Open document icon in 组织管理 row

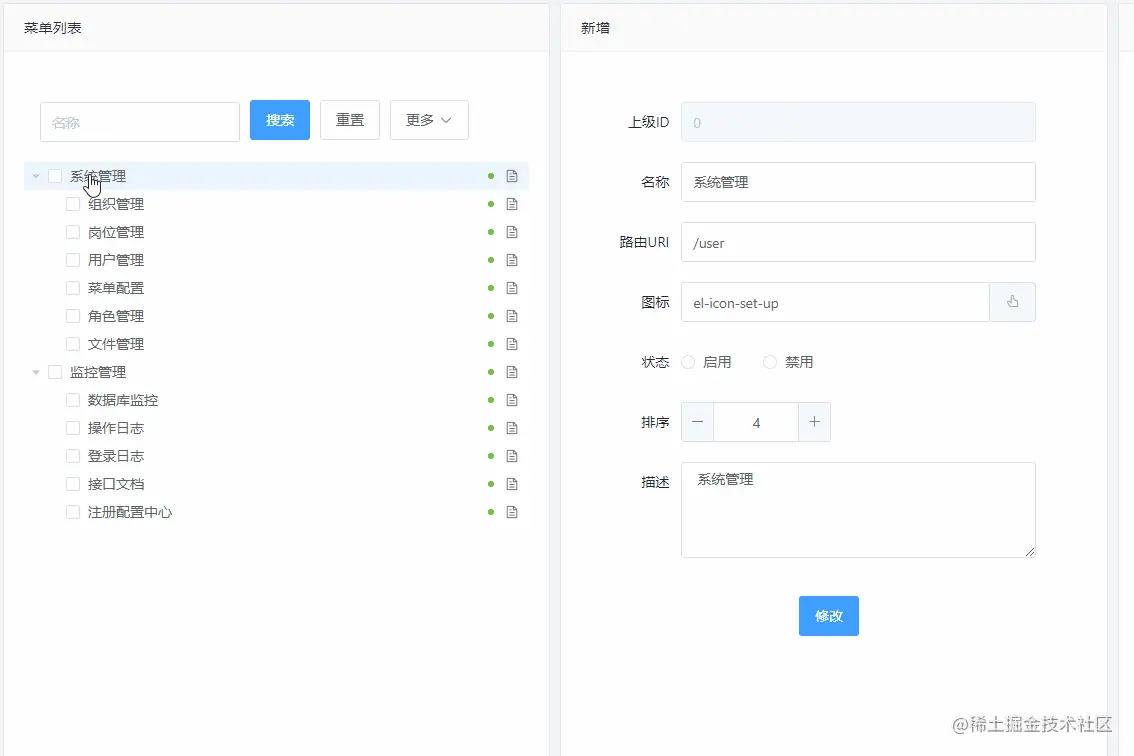[x=512, y=204]
